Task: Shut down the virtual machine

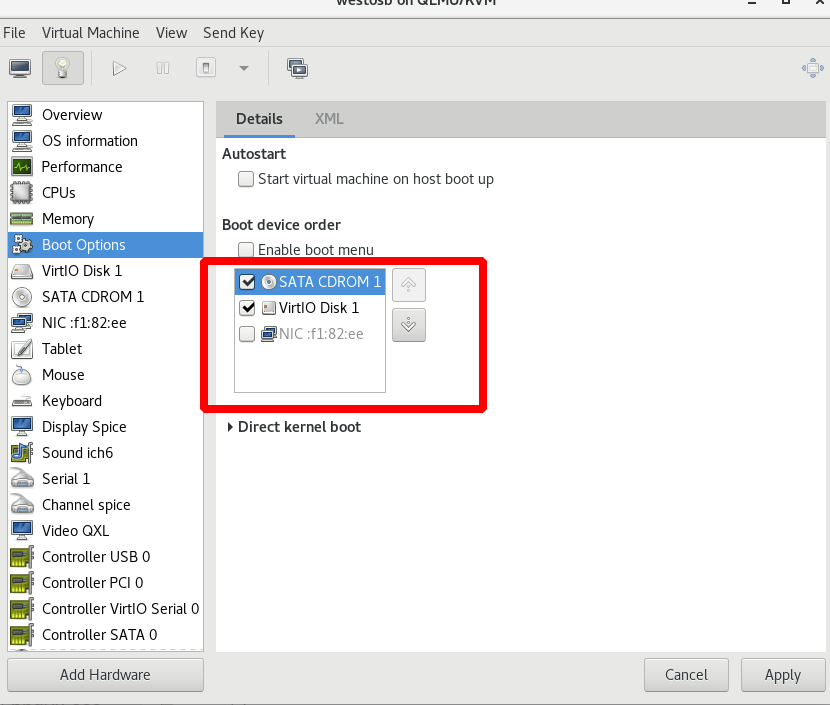Action: click(x=206, y=68)
